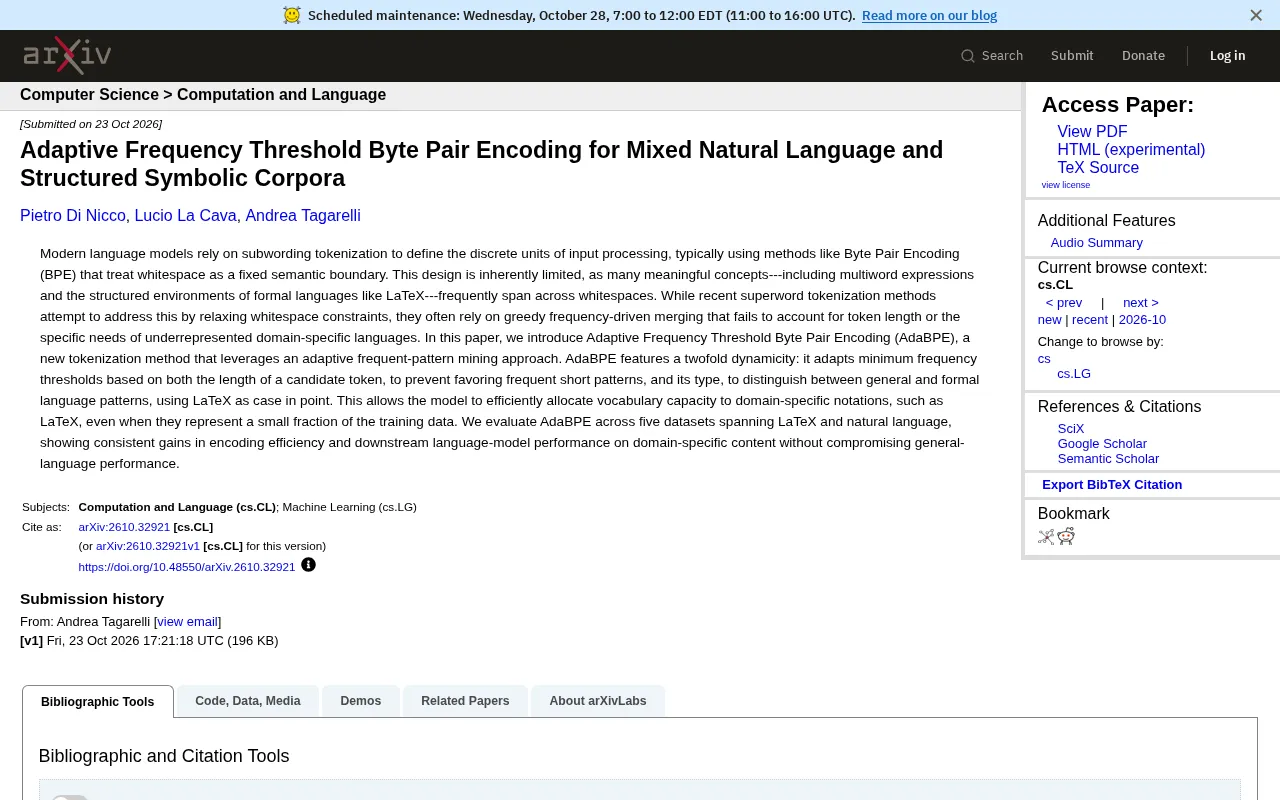Open the Demos tab
Image resolution: width=1280 pixels, height=800 pixels.
(x=361, y=701)
